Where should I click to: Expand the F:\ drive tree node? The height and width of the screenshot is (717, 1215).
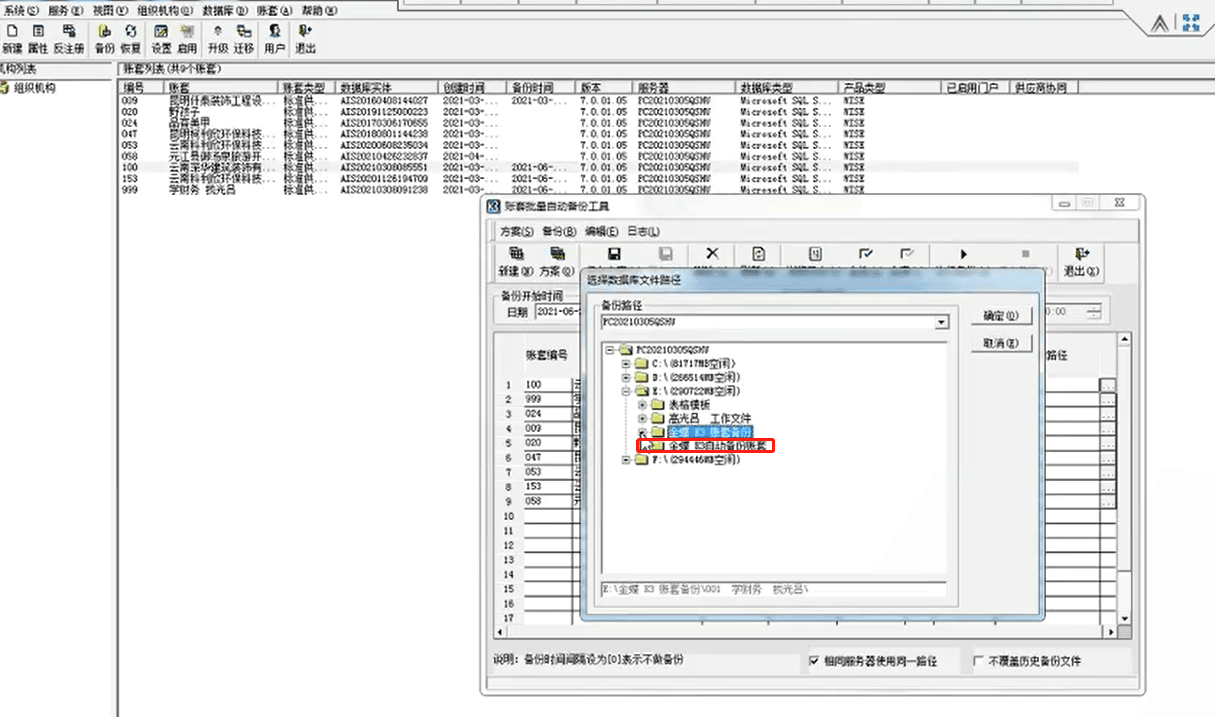coord(626,460)
